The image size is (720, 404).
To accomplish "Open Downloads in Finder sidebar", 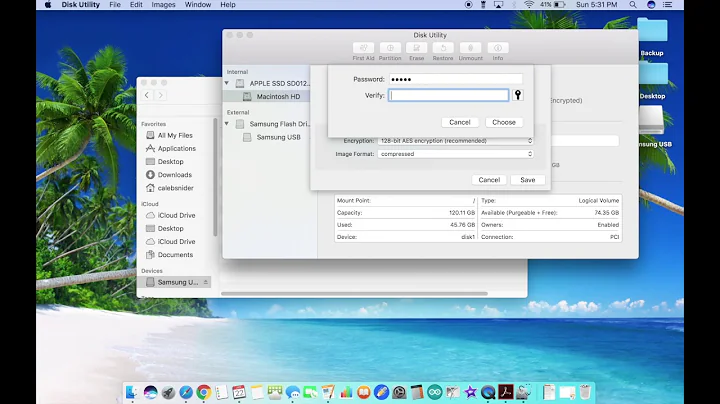I will click(174, 175).
